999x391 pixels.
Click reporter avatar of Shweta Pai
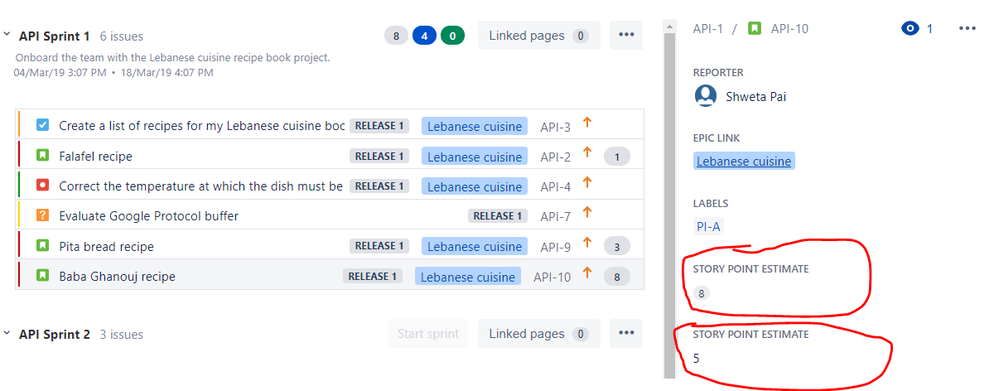click(705, 96)
